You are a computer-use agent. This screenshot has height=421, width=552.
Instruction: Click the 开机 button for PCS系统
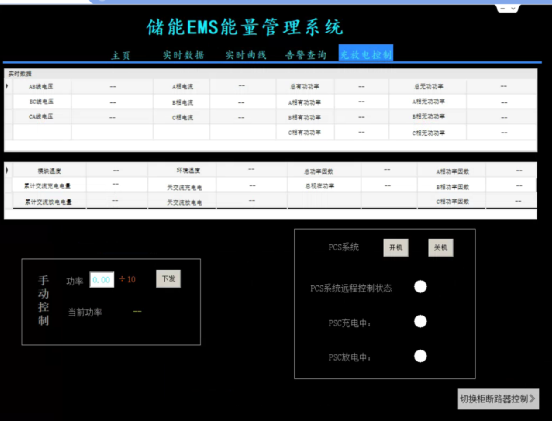point(396,248)
